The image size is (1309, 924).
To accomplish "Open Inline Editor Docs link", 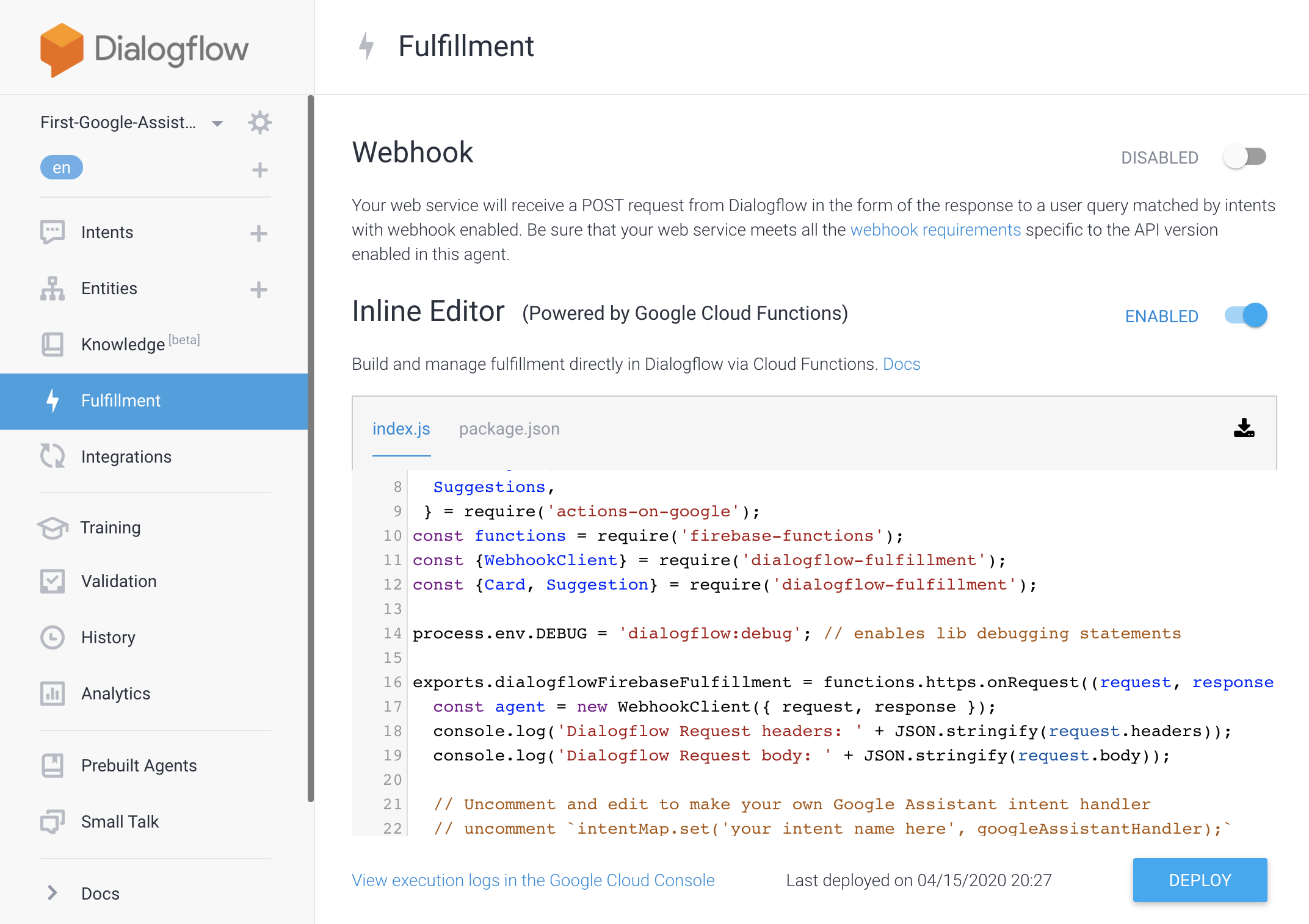I will point(902,364).
